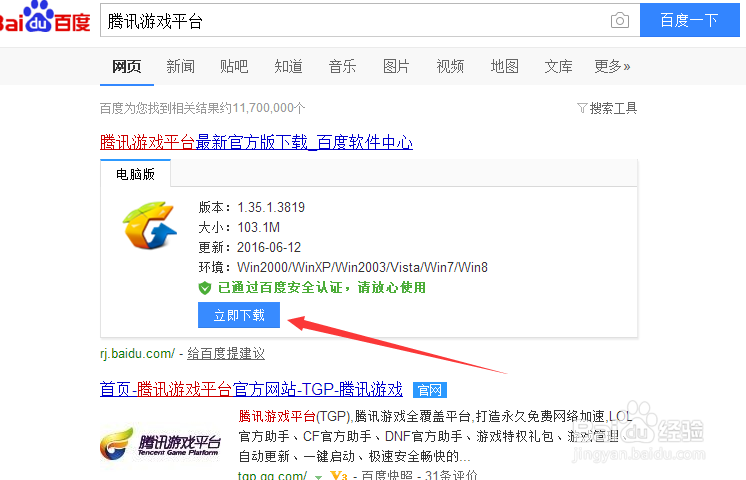Click the update date 2016-06-12
746x480 pixels.
[x=269, y=247]
